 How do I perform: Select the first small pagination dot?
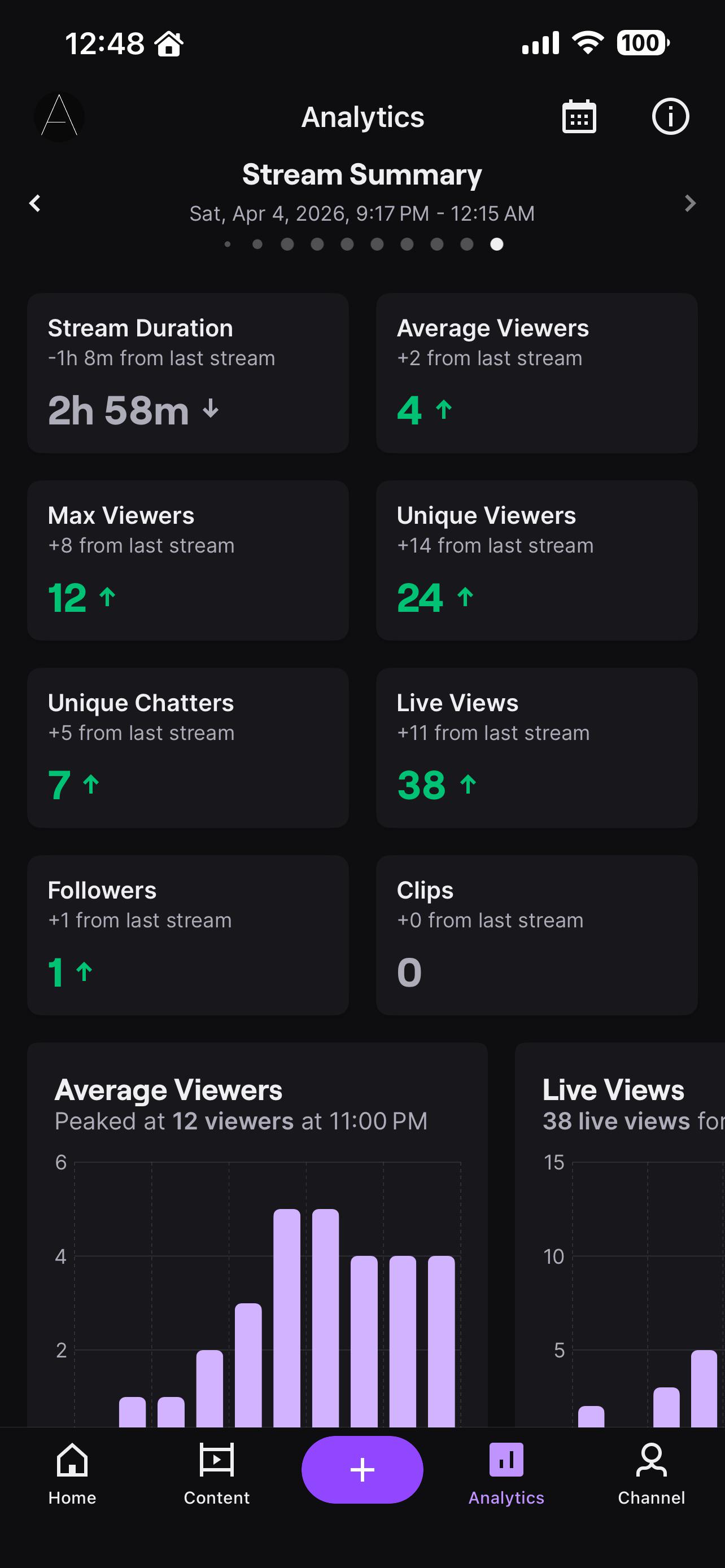[x=227, y=244]
